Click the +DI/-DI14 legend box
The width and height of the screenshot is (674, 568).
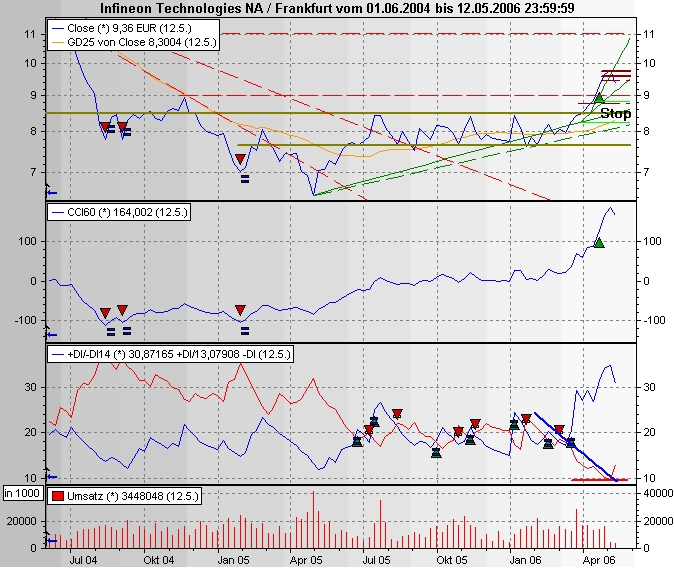click(x=170, y=354)
